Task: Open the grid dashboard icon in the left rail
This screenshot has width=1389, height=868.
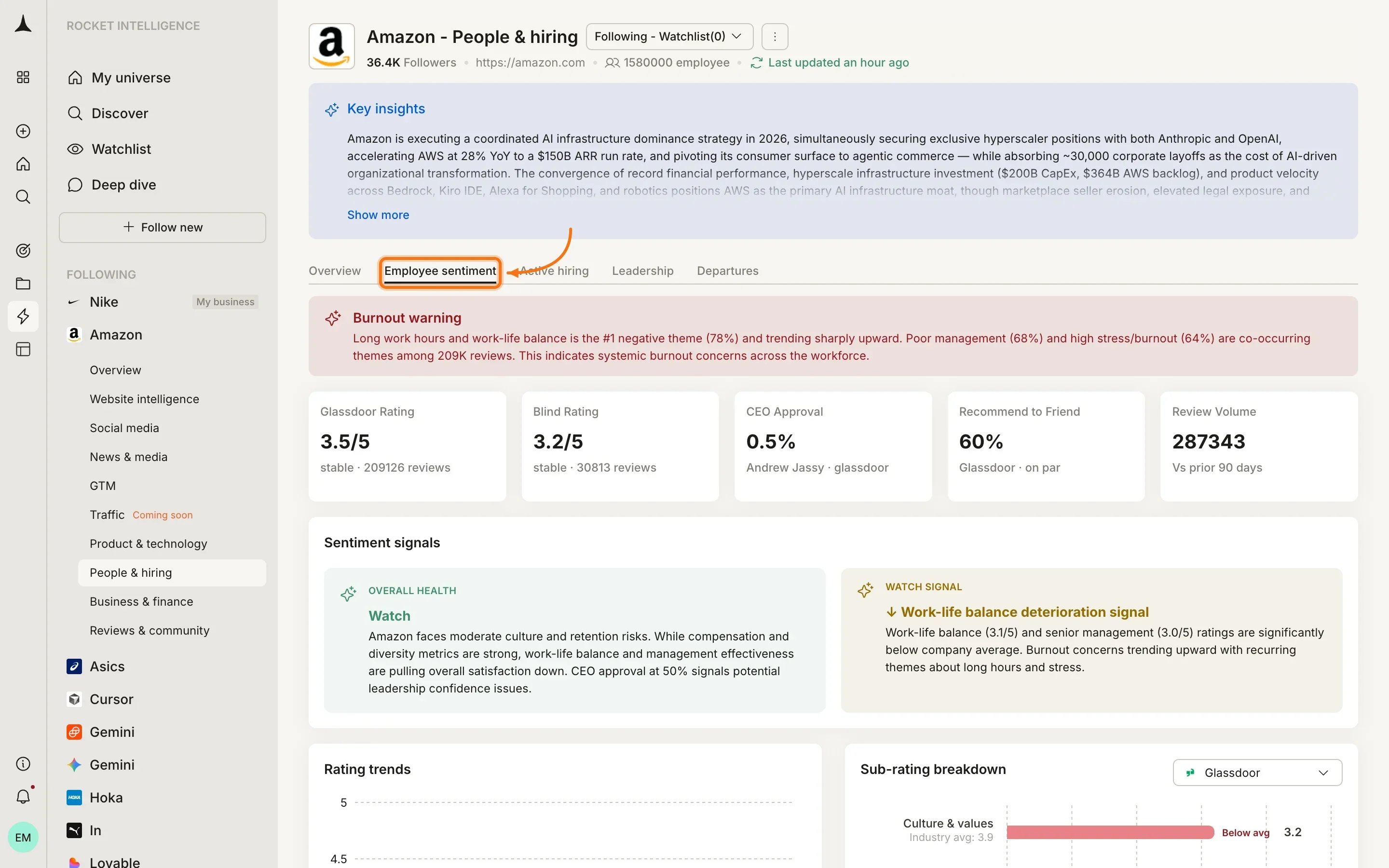Action: click(23, 77)
